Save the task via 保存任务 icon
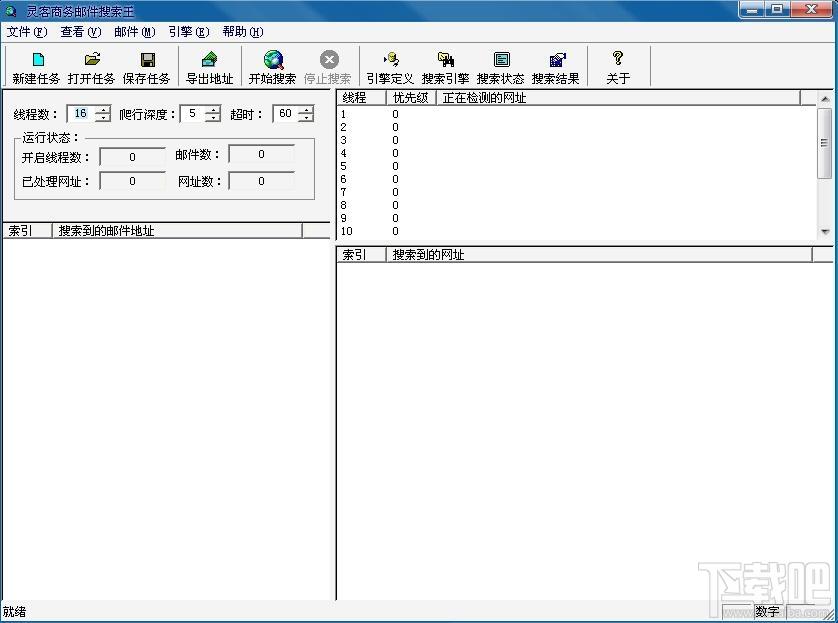Screen dimensions: 838x623 click(x=146, y=67)
